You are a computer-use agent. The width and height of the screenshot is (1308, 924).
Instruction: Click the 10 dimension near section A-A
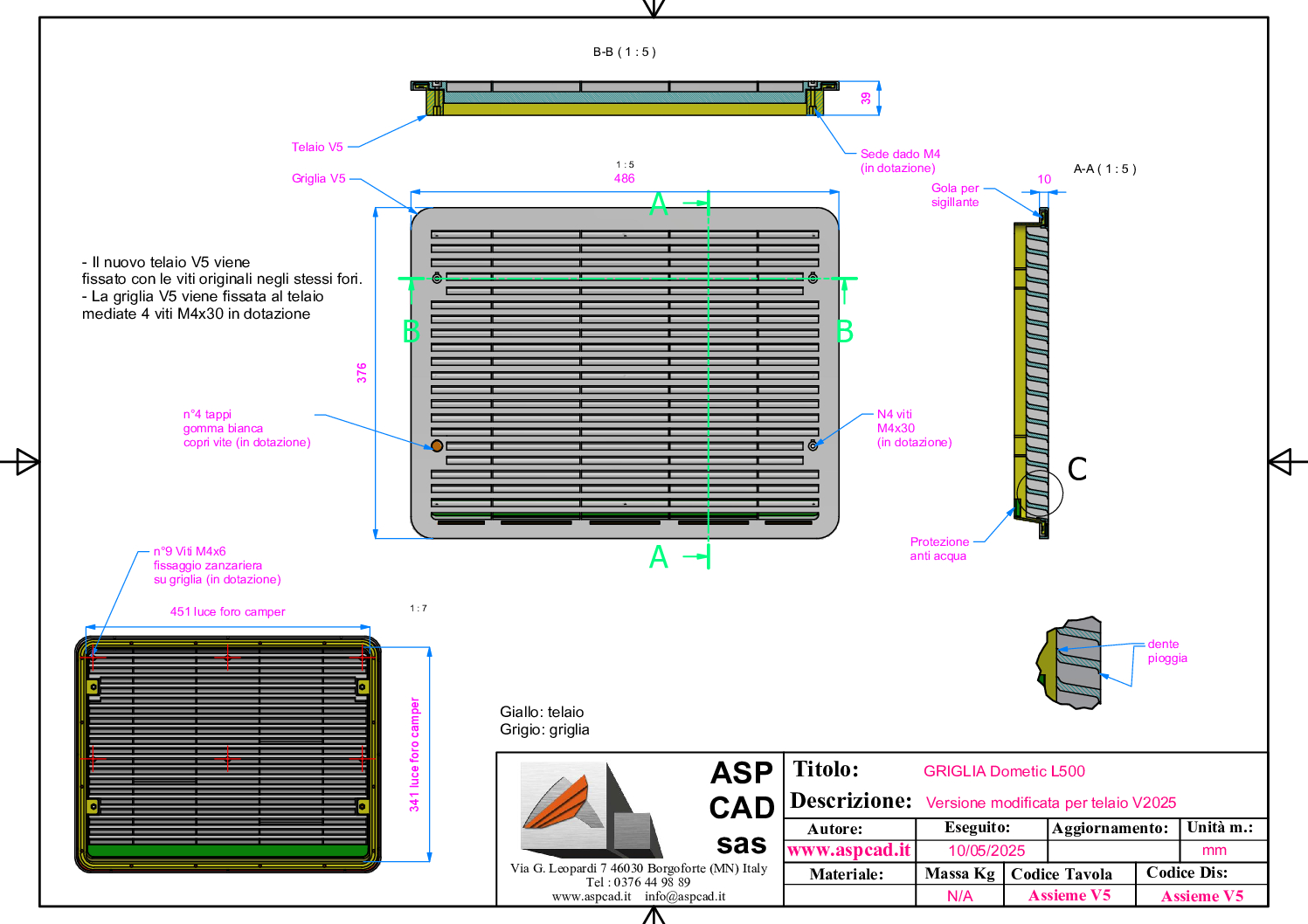click(1044, 179)
